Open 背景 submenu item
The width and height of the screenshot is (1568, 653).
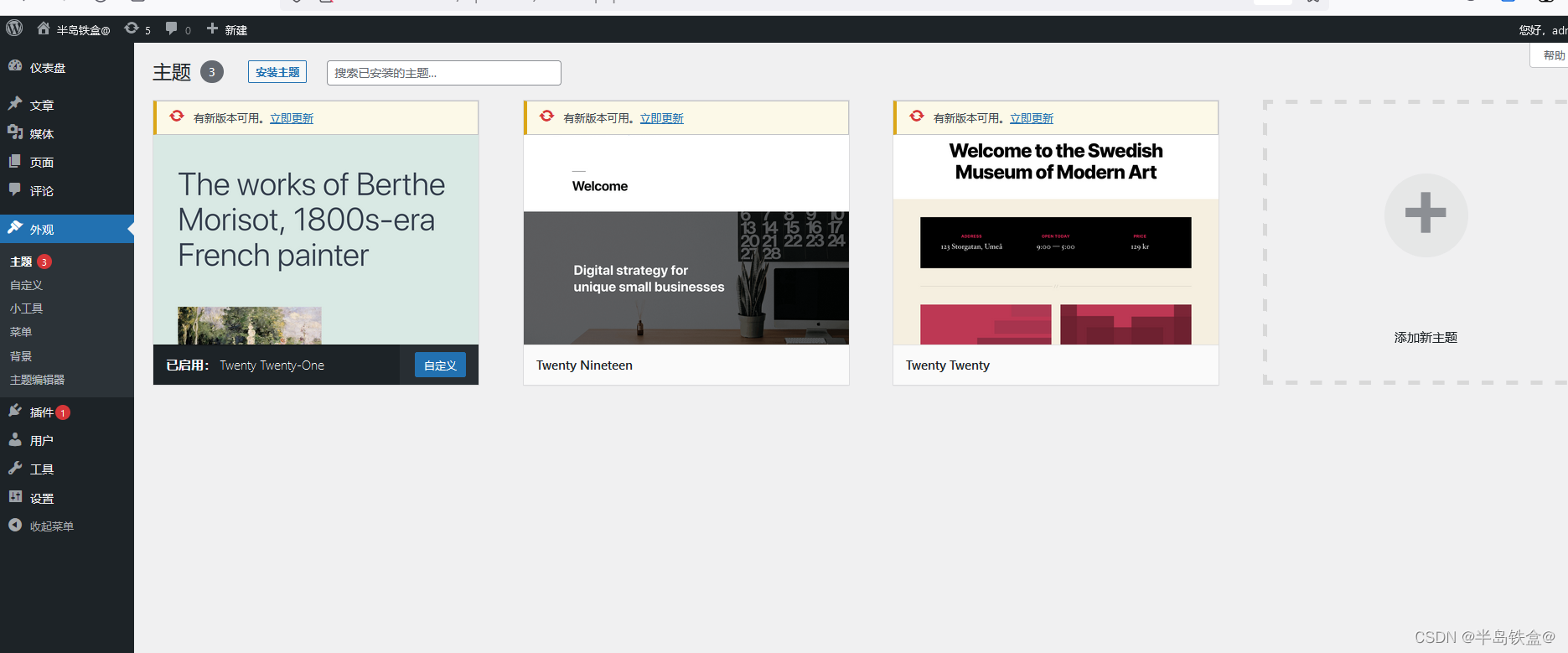[x=21, y=356]
